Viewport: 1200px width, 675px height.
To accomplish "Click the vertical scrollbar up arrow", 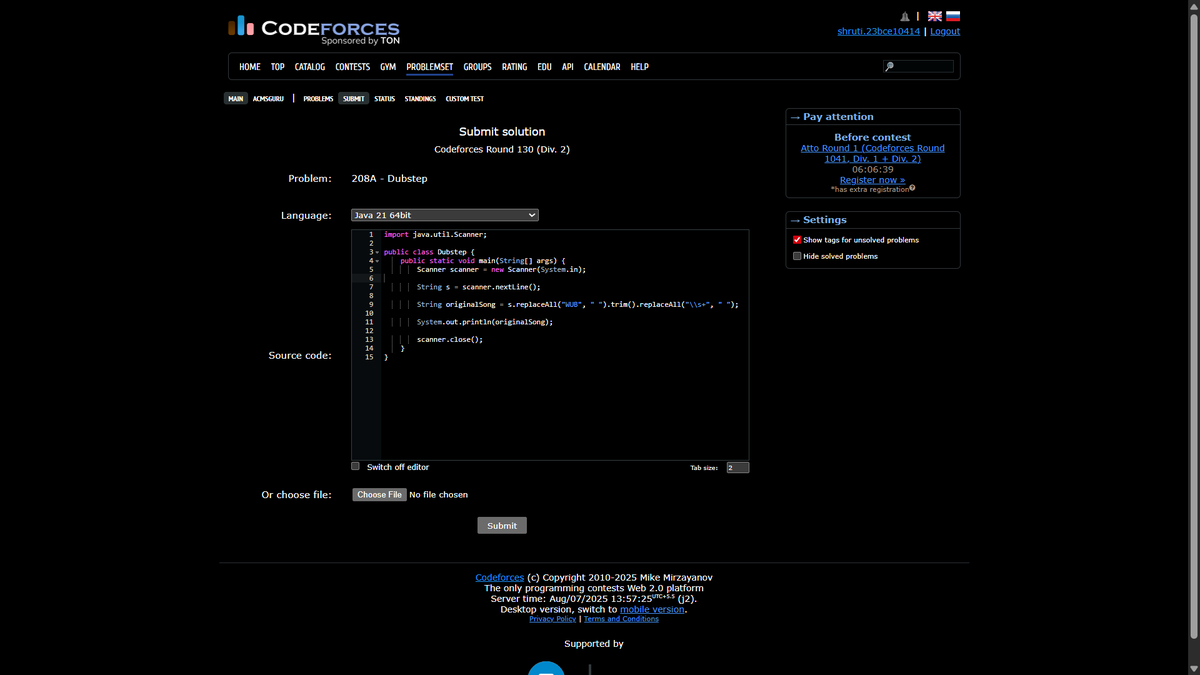I will click(1193, 6).
